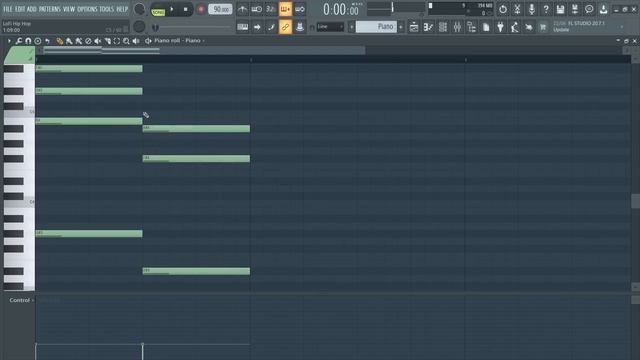Open the online shop cart icon
The image size is (640, 360).
543,27
